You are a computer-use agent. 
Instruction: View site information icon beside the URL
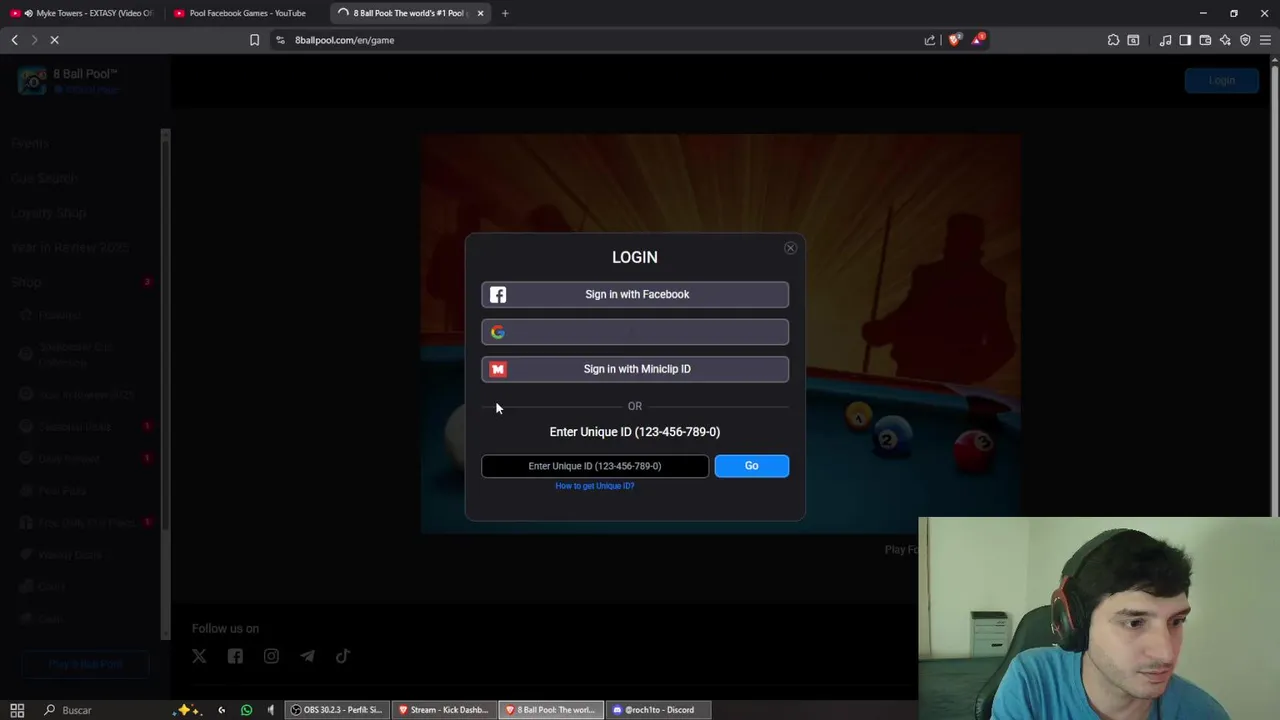point(280,40)
